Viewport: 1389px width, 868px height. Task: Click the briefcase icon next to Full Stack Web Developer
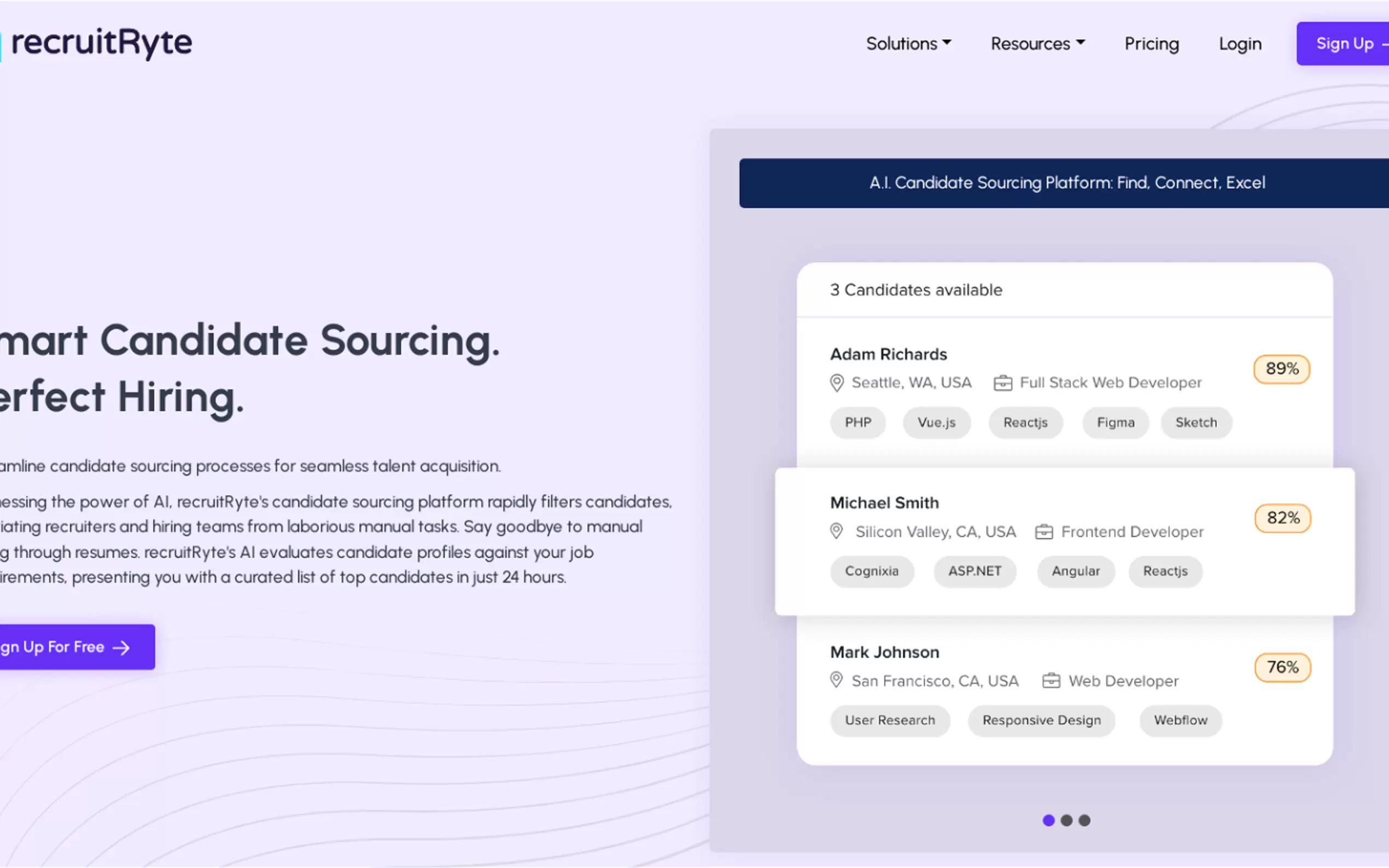[1003, 382]
